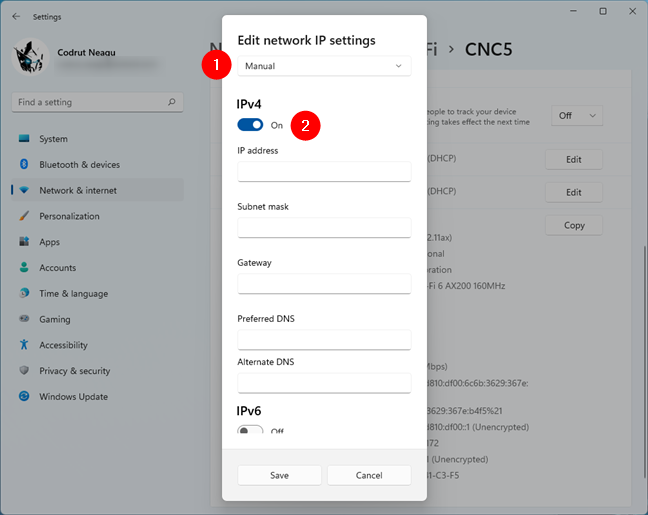The width and height of the screenshot is (648, 515).
Task: Save the network IP settings
Action: pyautogui.click(x=279, y=475)
